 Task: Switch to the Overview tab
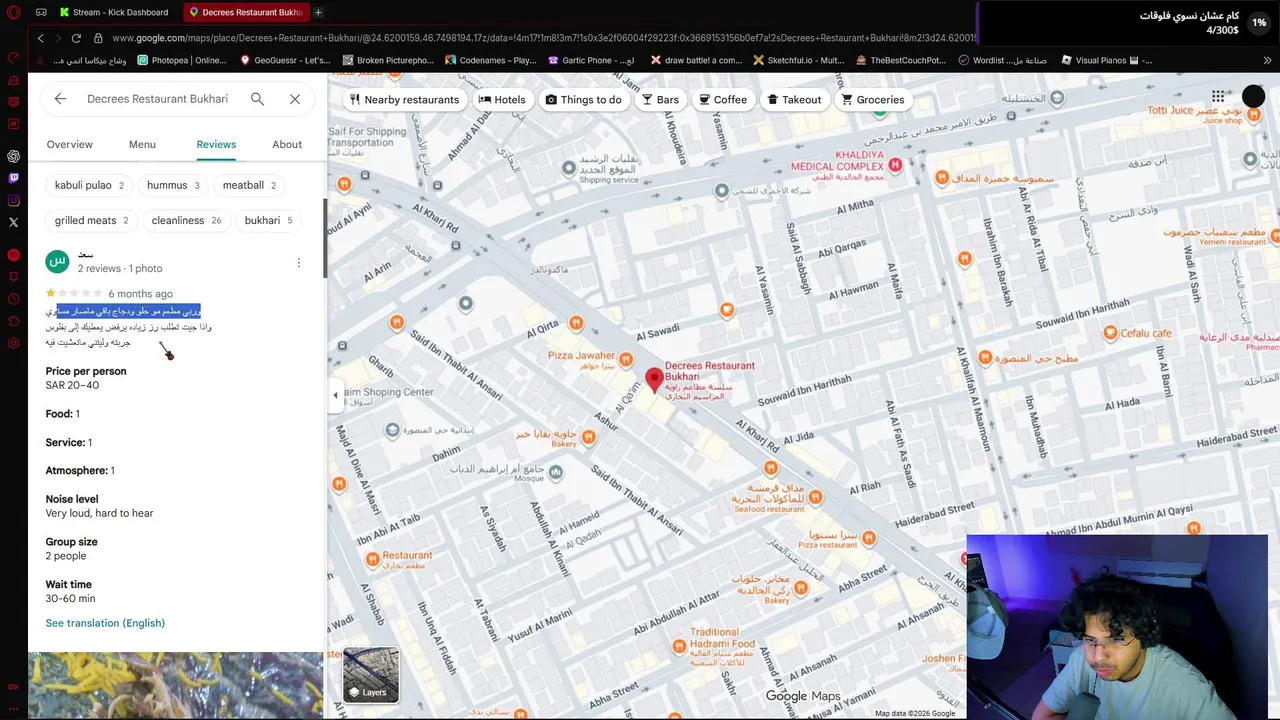pos(69,144)
